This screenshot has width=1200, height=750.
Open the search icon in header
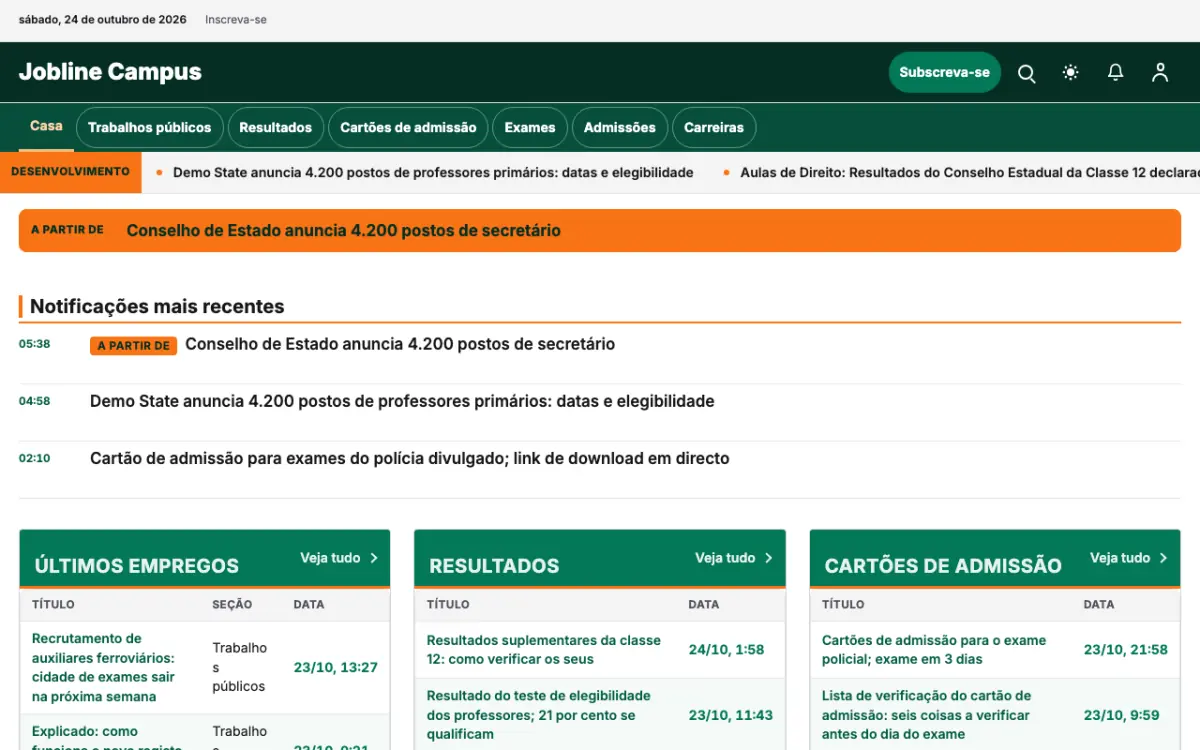point(1026,73)
